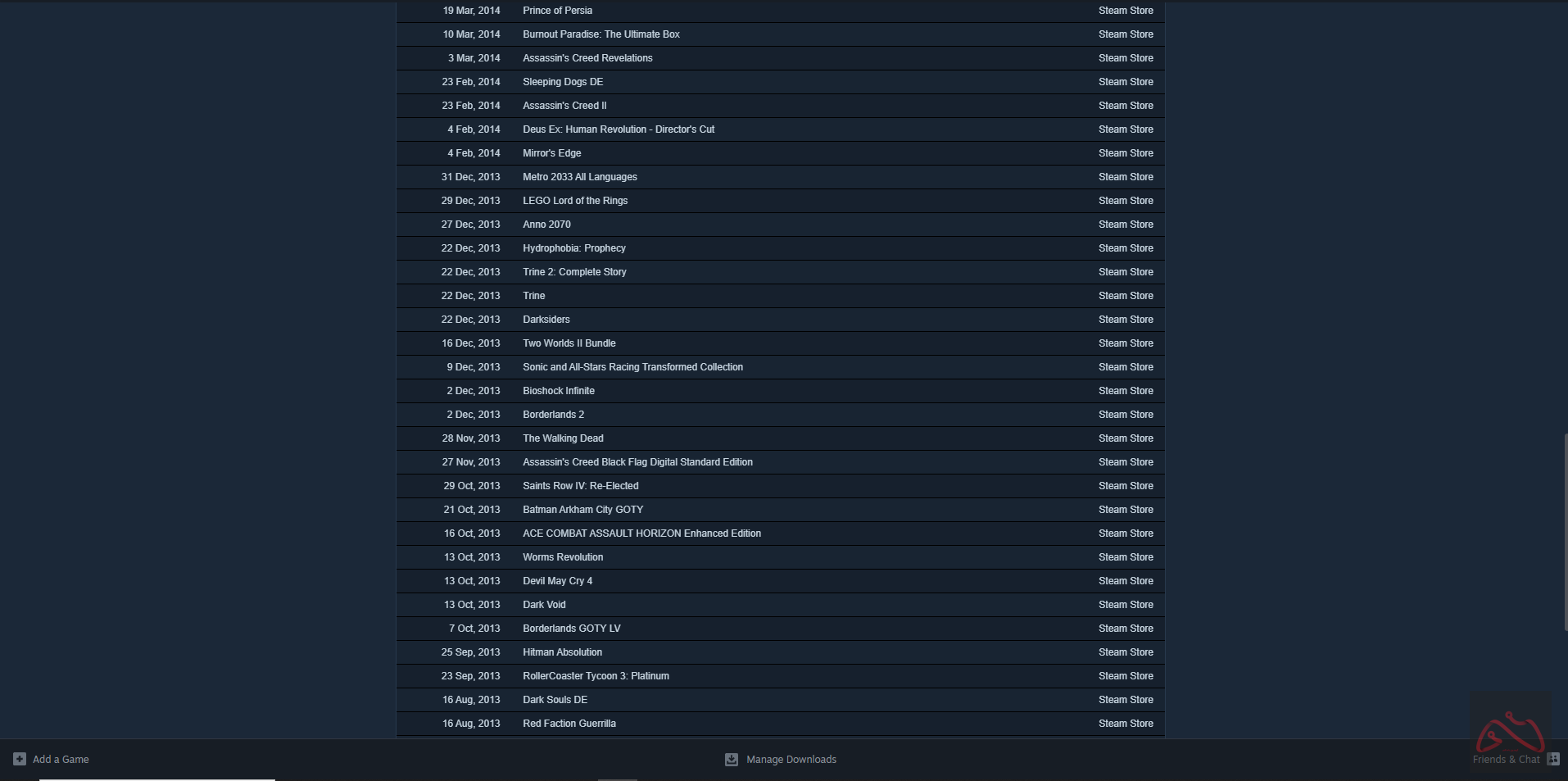Select Batman Arkham City GOTY entry

[x=582, y=510]
